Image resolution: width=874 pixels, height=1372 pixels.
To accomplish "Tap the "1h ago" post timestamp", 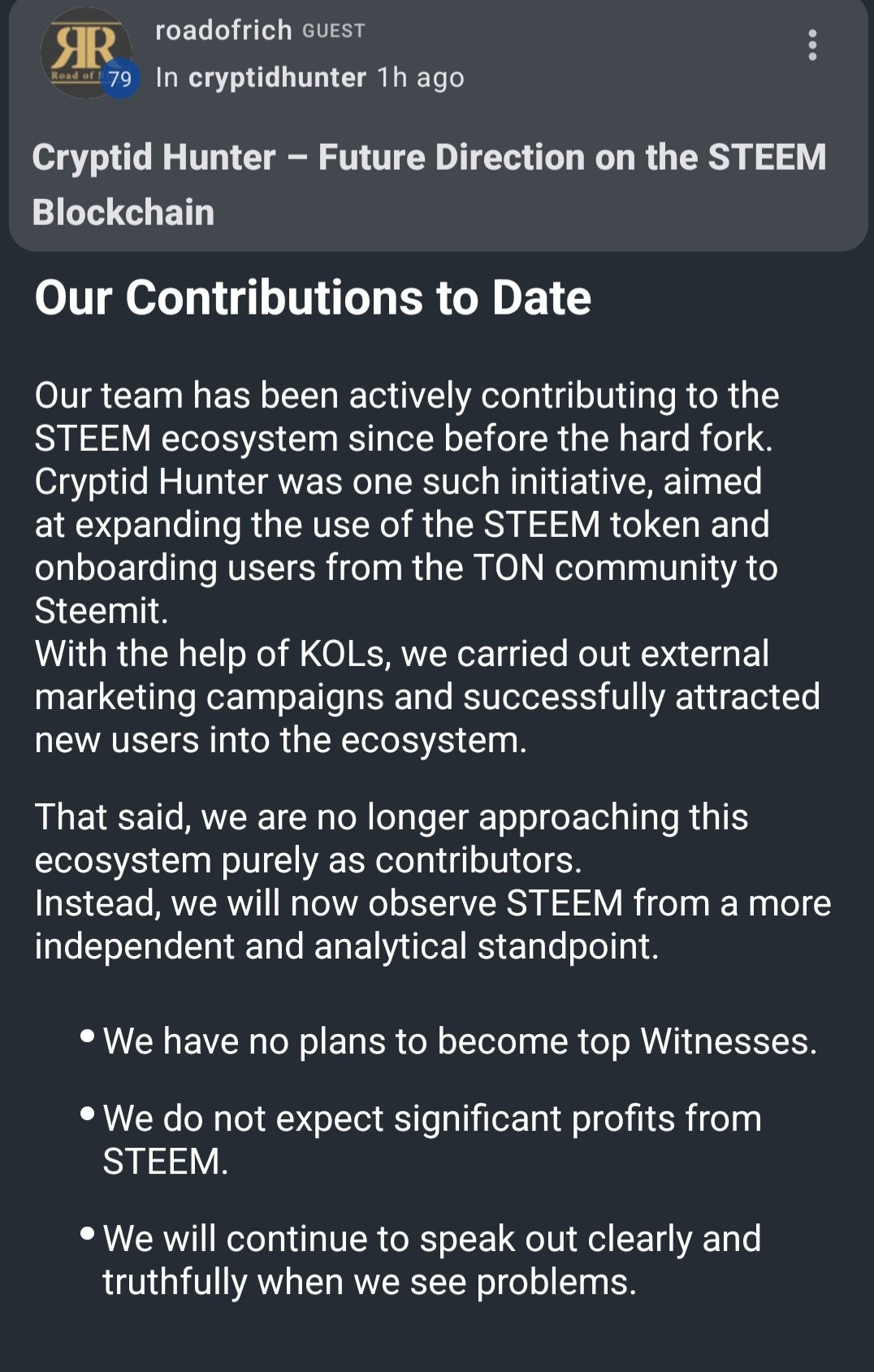I will coord(421,77).
